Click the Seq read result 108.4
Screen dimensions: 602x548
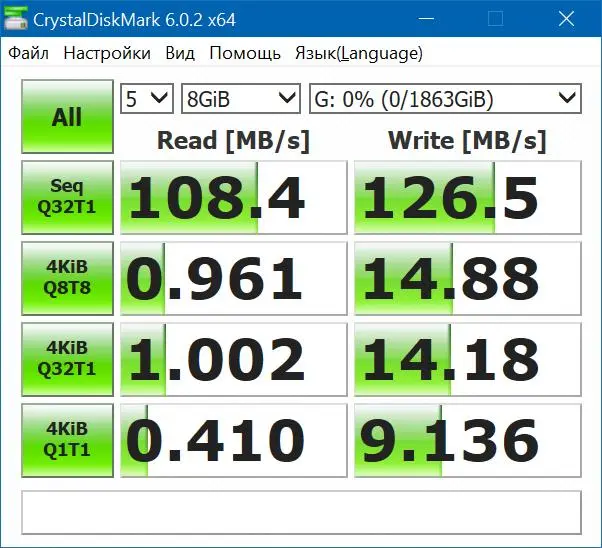(x=234, y=197)
